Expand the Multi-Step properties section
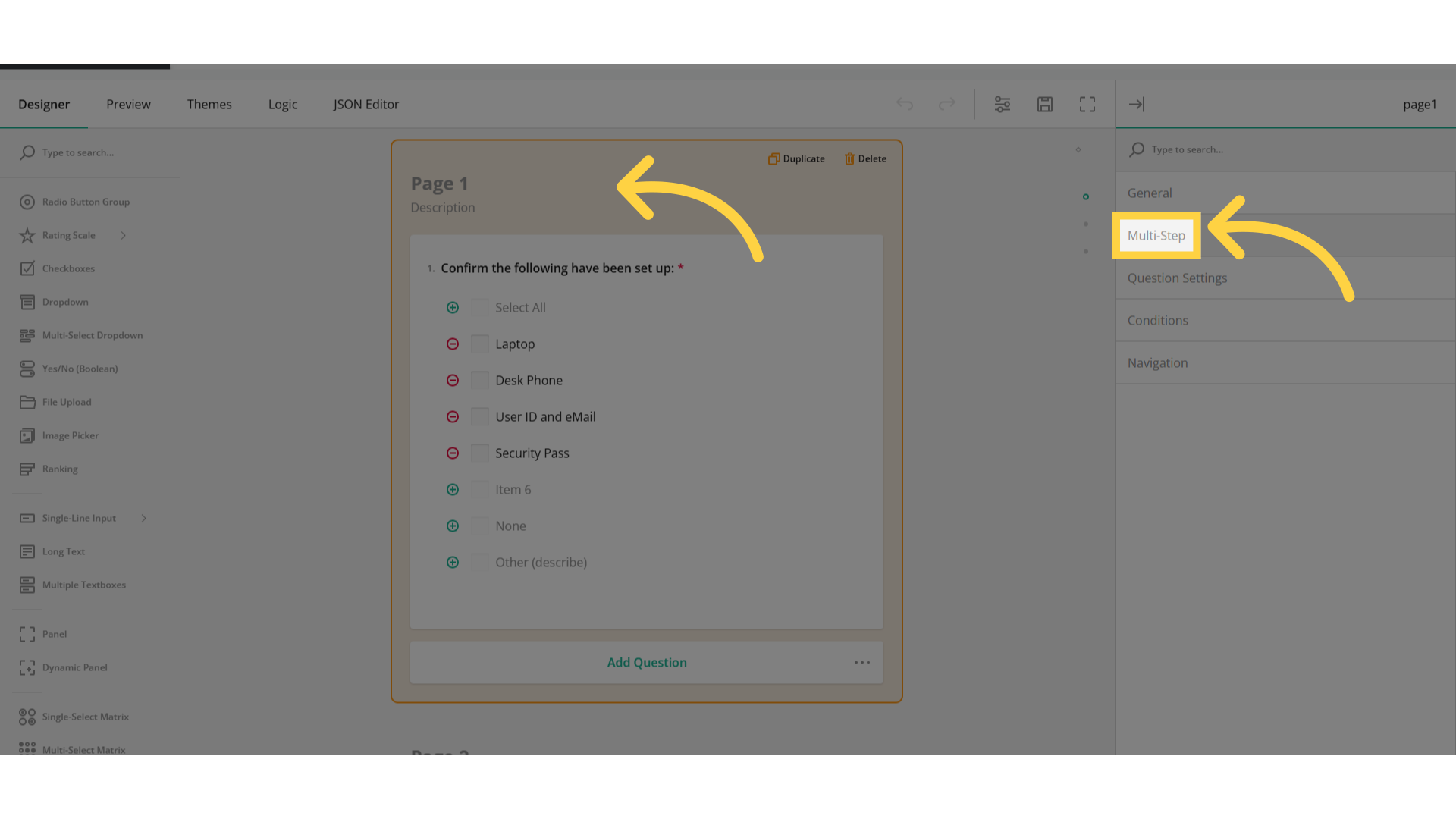Viewport: 1456px width, 819px height. point(1285,236)
